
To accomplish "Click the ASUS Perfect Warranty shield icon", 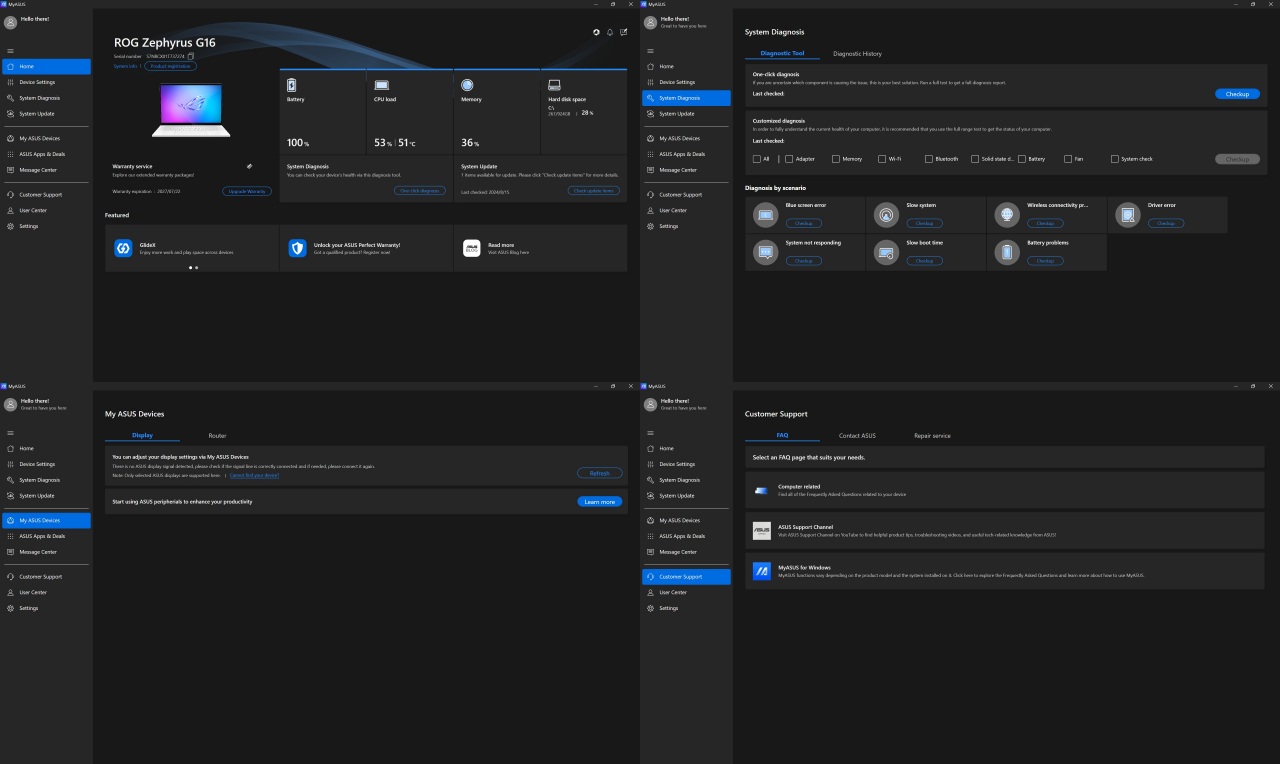I will click(x=297, y=248).
